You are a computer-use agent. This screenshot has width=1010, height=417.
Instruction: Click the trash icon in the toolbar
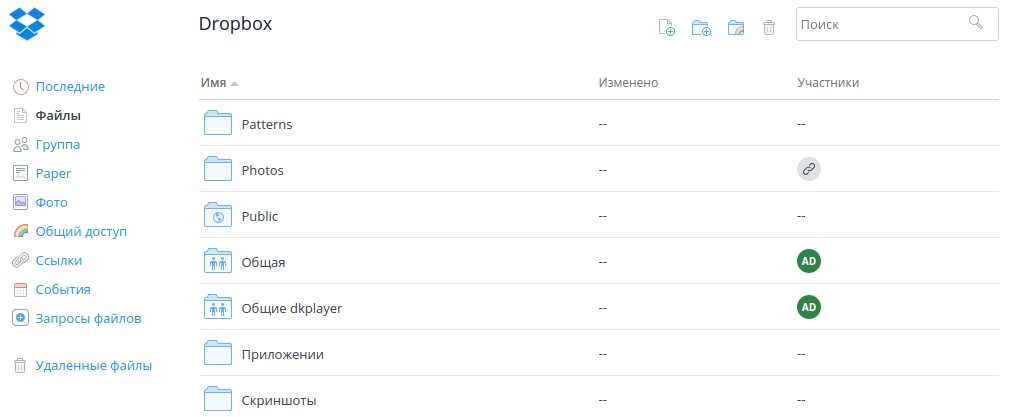click(x=768, y=28)
